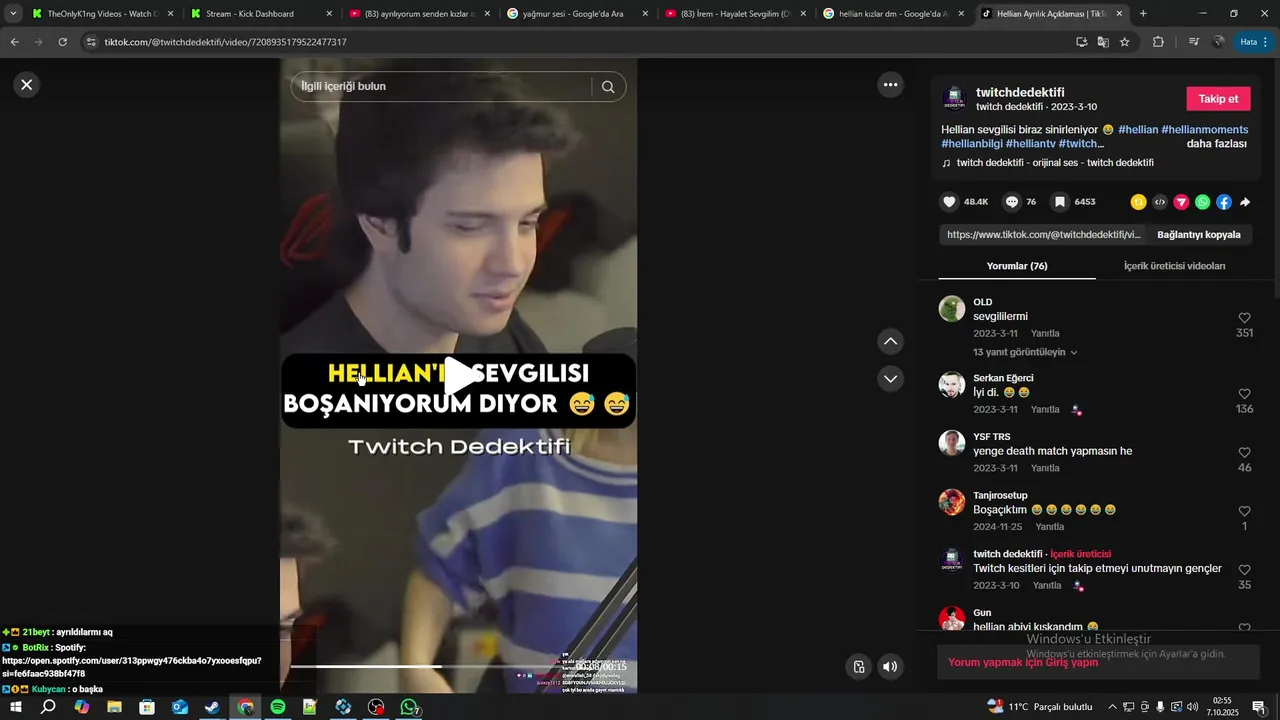
Task: Switch to İrem - Hayalet Sevgilim tab
Action: [x=735, y=14]
